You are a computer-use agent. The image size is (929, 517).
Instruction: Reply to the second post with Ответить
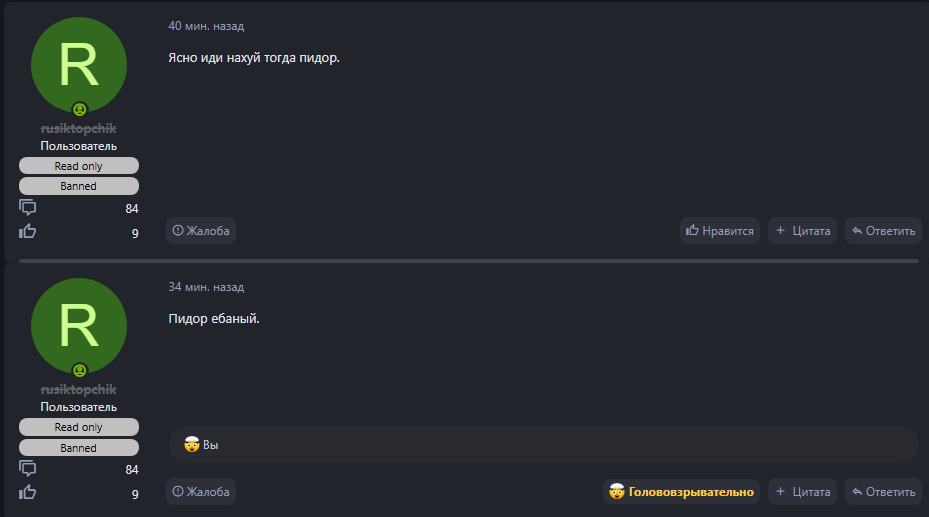[883, 492]
